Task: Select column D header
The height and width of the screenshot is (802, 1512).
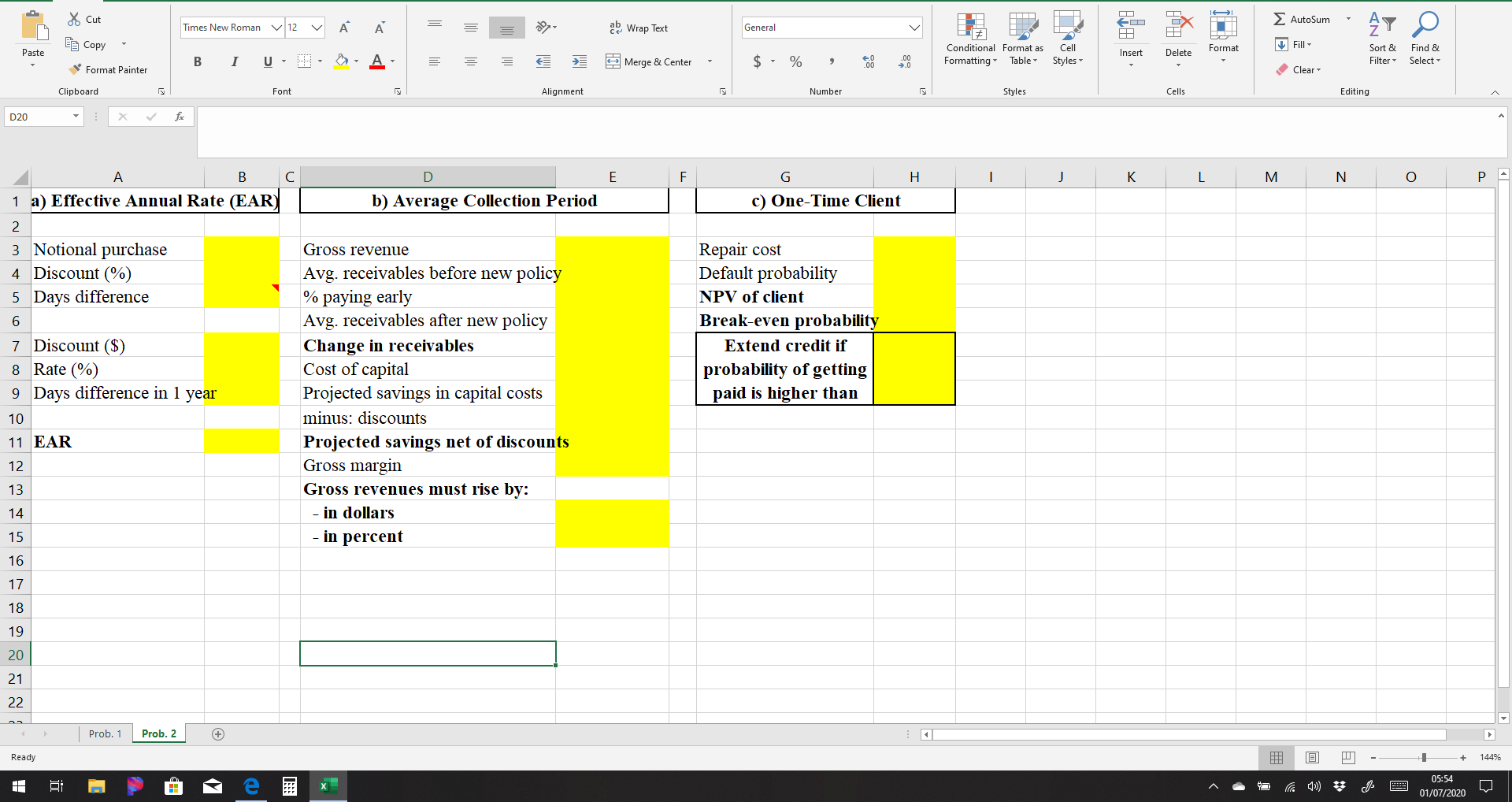Action: 428,177
